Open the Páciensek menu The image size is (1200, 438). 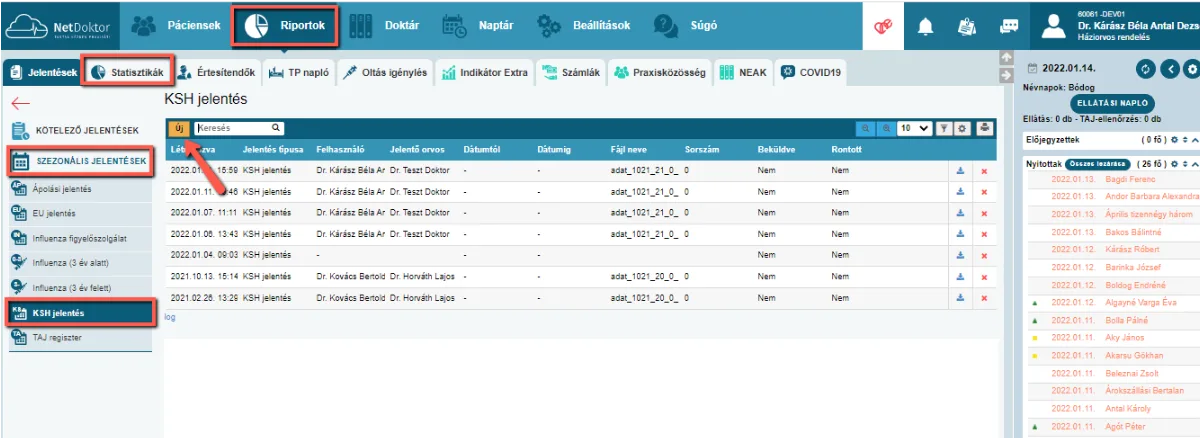(175, 25)
